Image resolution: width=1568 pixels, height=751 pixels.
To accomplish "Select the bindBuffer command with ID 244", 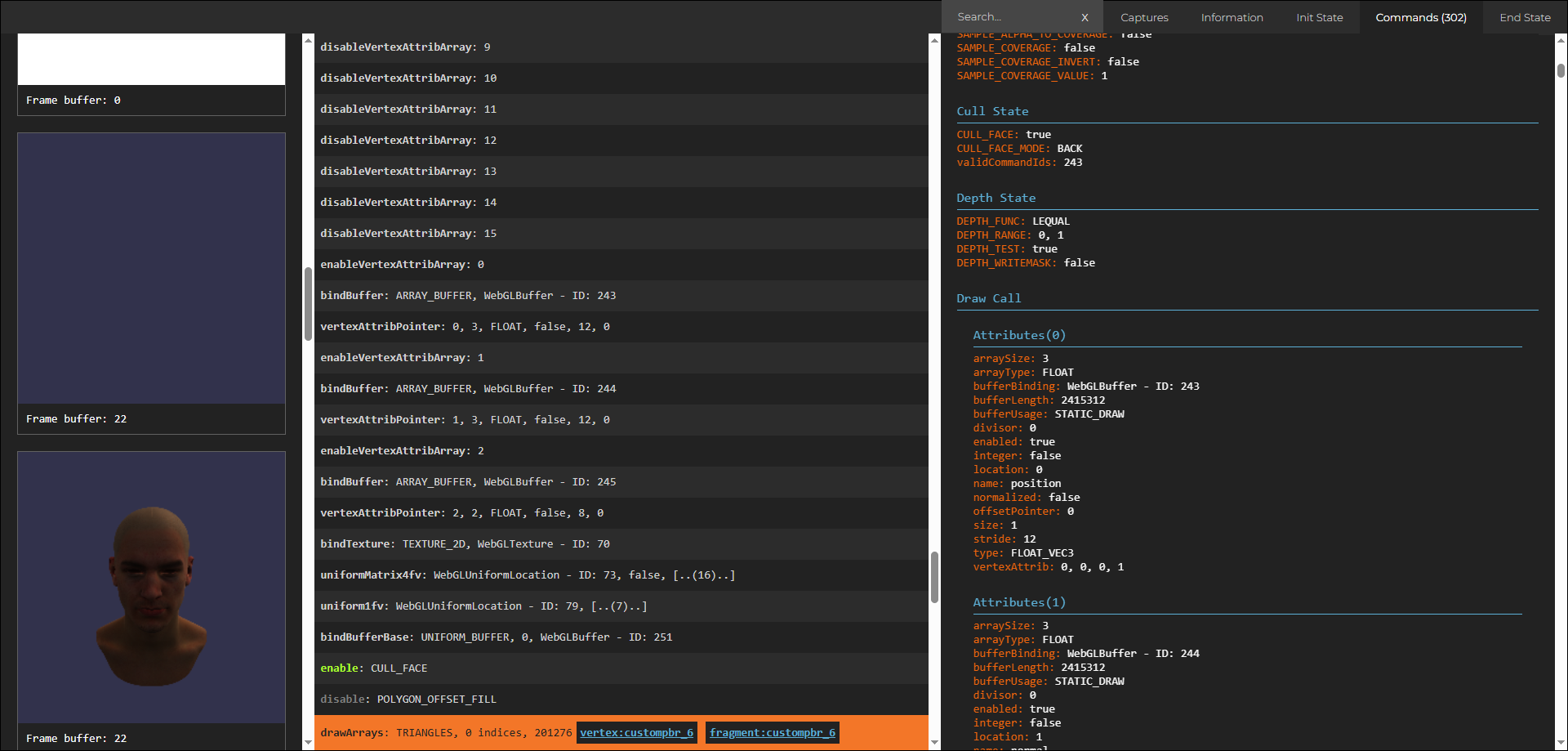I will click(x=621, y=389).
